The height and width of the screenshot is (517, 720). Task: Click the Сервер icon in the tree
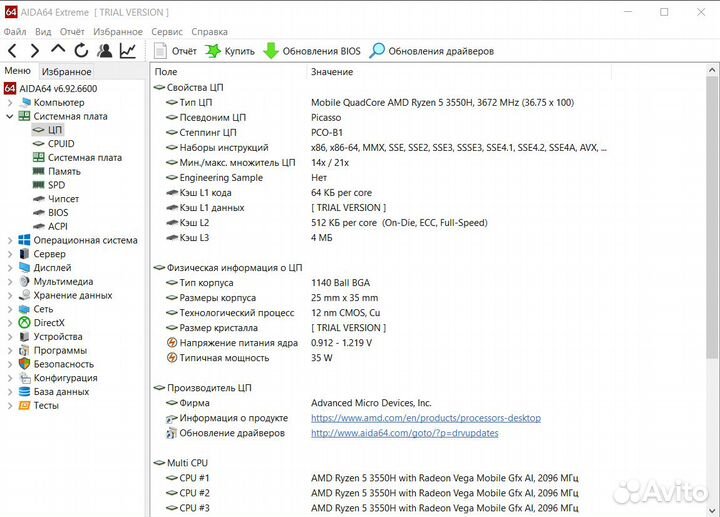click(24, 254)
